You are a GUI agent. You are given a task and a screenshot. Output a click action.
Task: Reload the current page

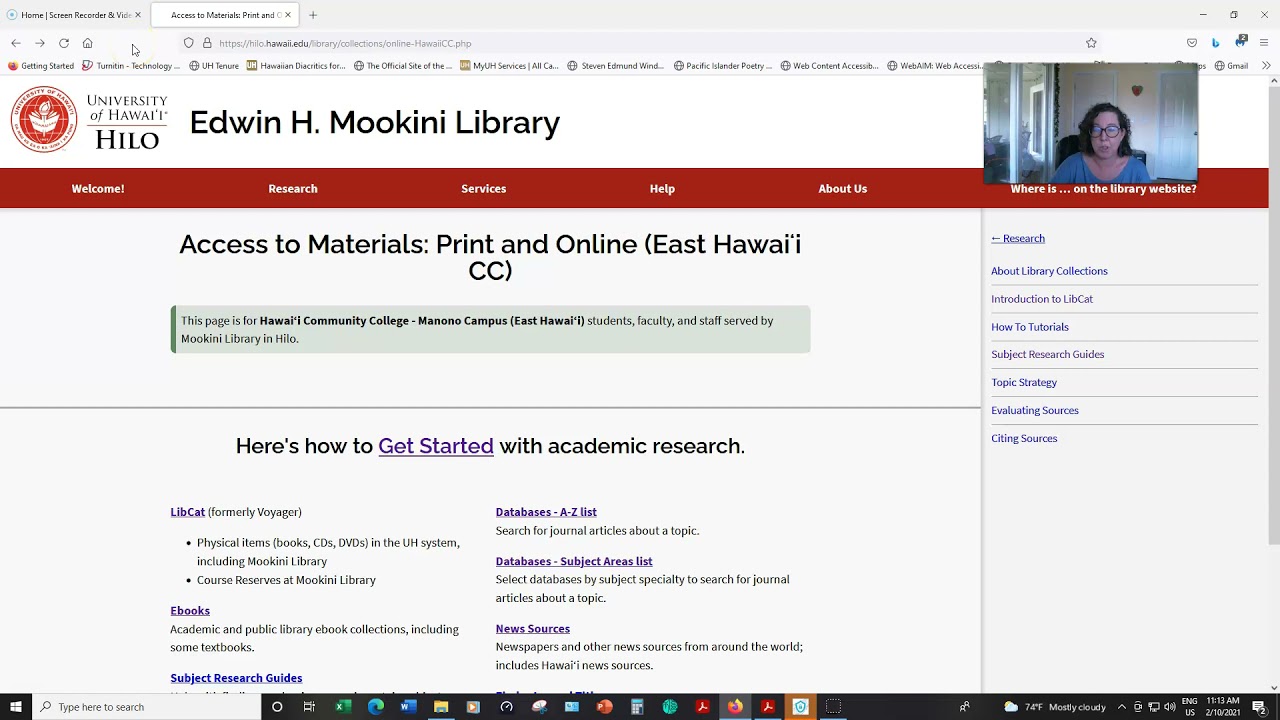(x=64, y=43)
